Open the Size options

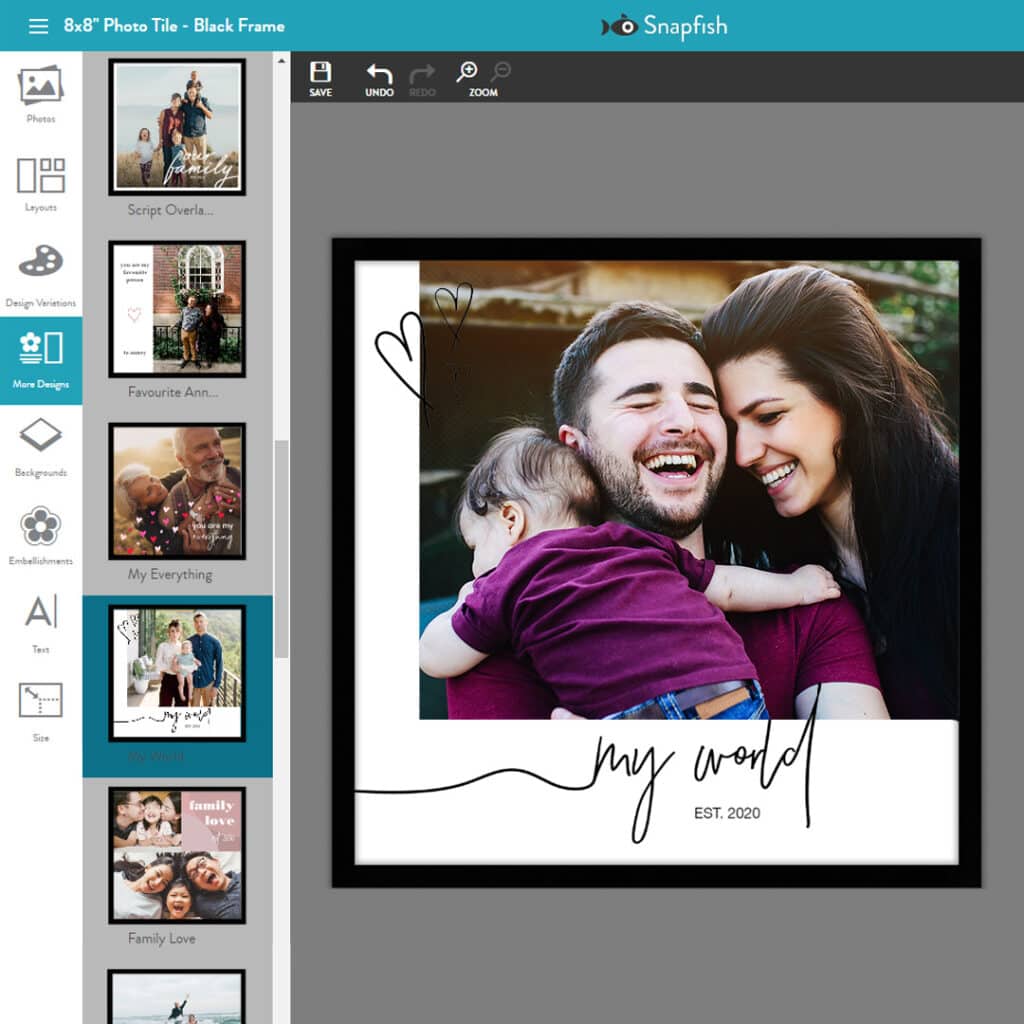point(41,710)
